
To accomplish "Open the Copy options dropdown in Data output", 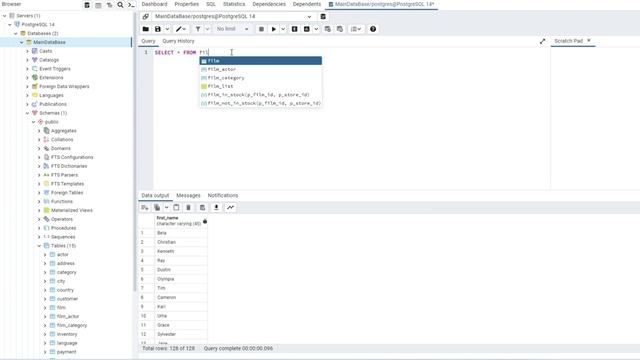I will tap(167, 207).
